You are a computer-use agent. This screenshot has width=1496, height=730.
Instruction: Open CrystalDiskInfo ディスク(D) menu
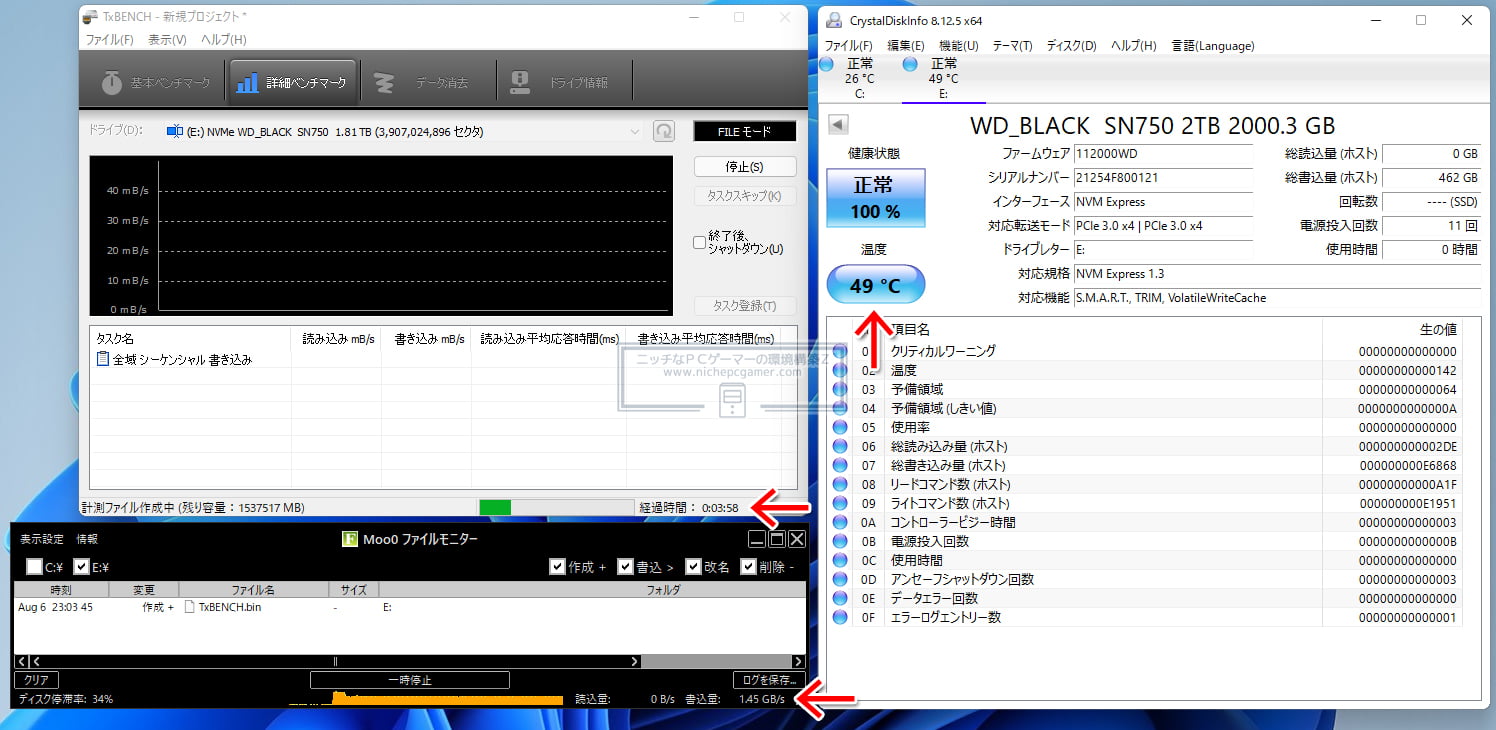[1071, 46]
